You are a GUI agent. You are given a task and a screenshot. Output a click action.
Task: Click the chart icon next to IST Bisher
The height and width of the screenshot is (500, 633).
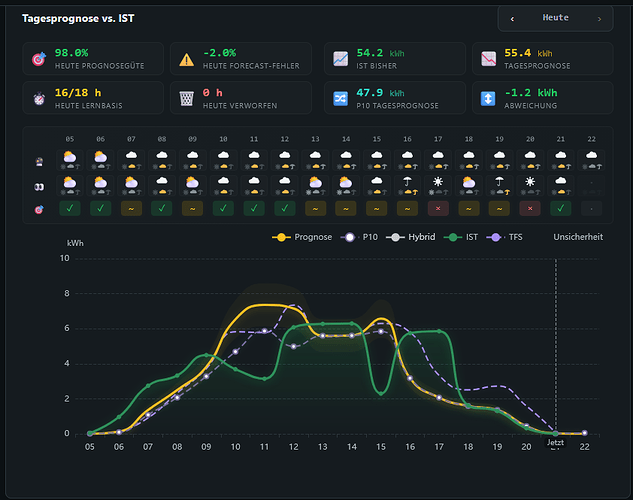coord(340,59)
